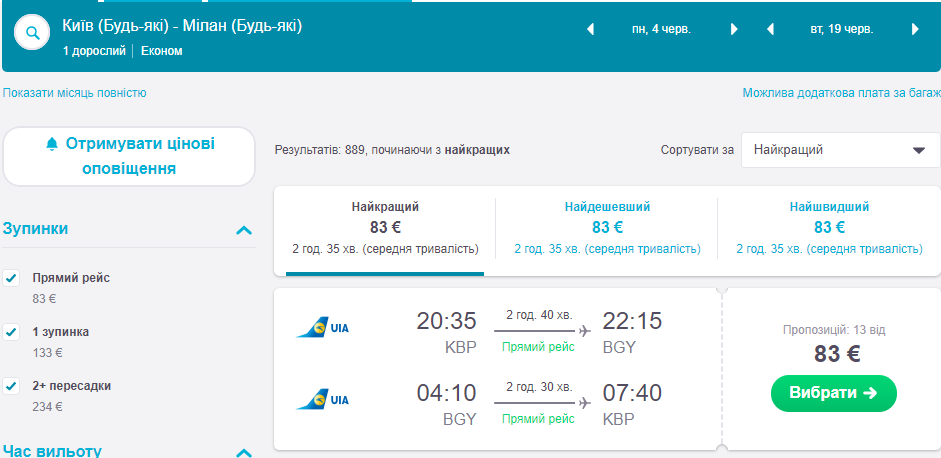Click UIA airline logo on return flight
The image size is (941, 458).
coord(323,399)
